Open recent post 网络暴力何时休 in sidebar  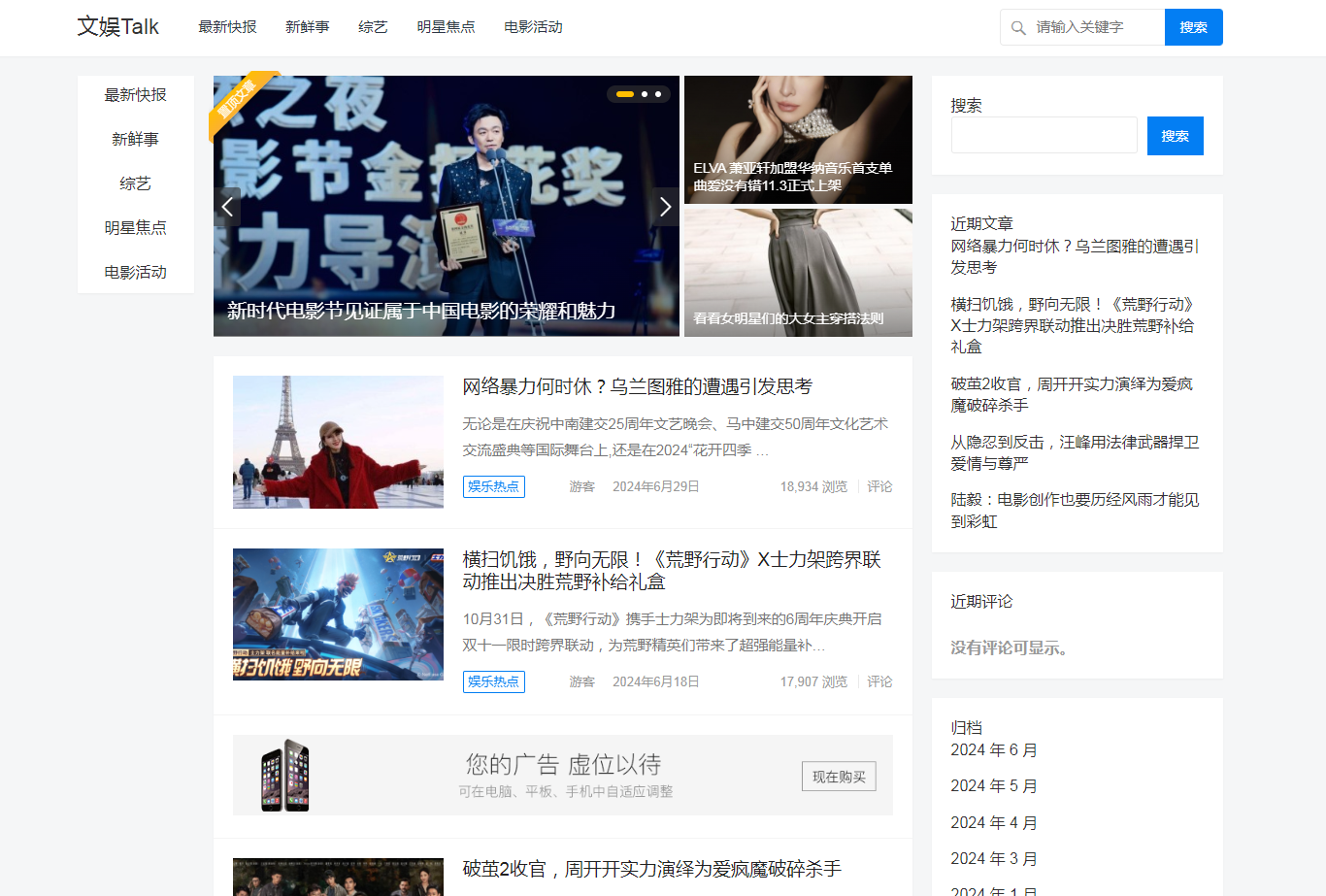(x=1075, y=257)
